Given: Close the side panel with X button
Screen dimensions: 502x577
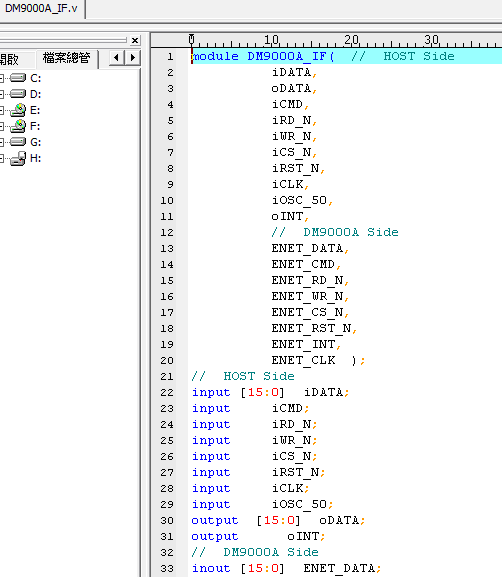Looking at the screenshot, I should tap(135, 40).
